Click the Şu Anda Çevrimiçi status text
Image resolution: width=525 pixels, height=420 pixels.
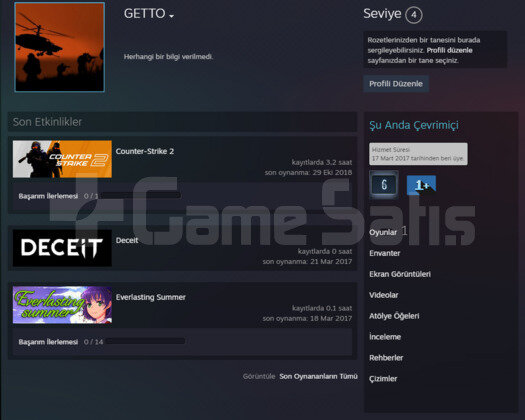pos(414,125)
